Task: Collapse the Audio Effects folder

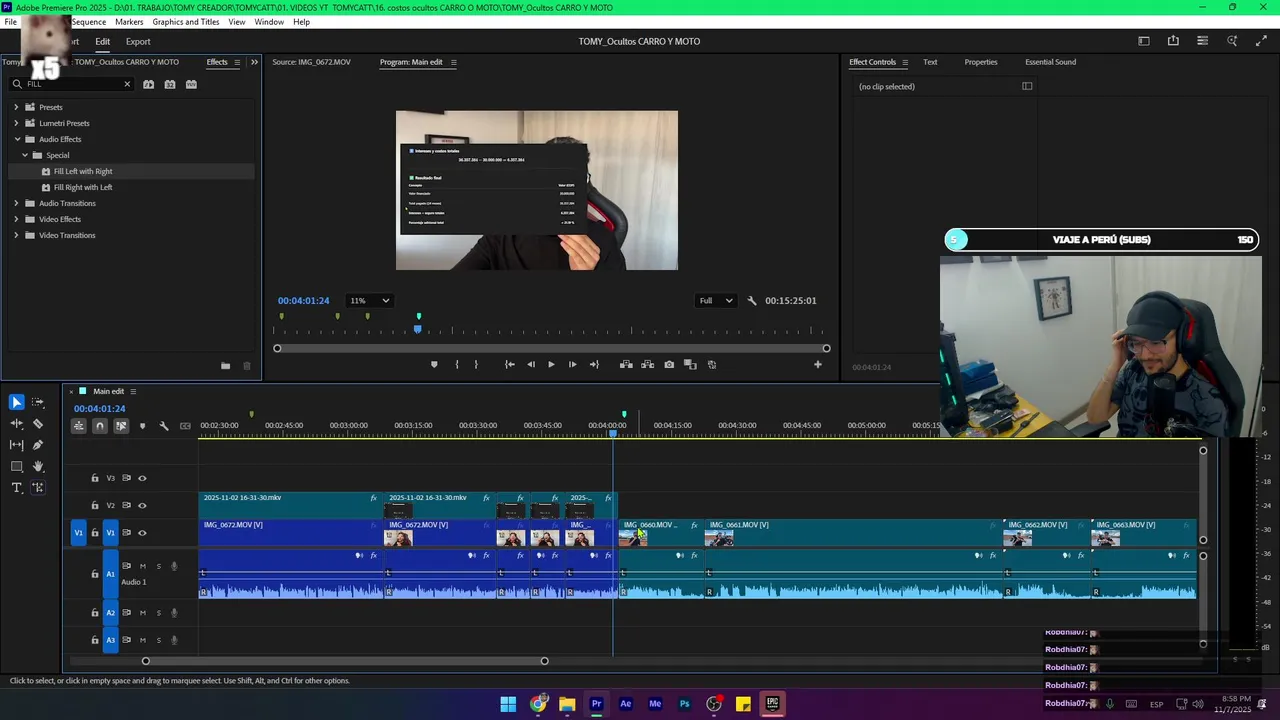Action: tap(17, 139)
